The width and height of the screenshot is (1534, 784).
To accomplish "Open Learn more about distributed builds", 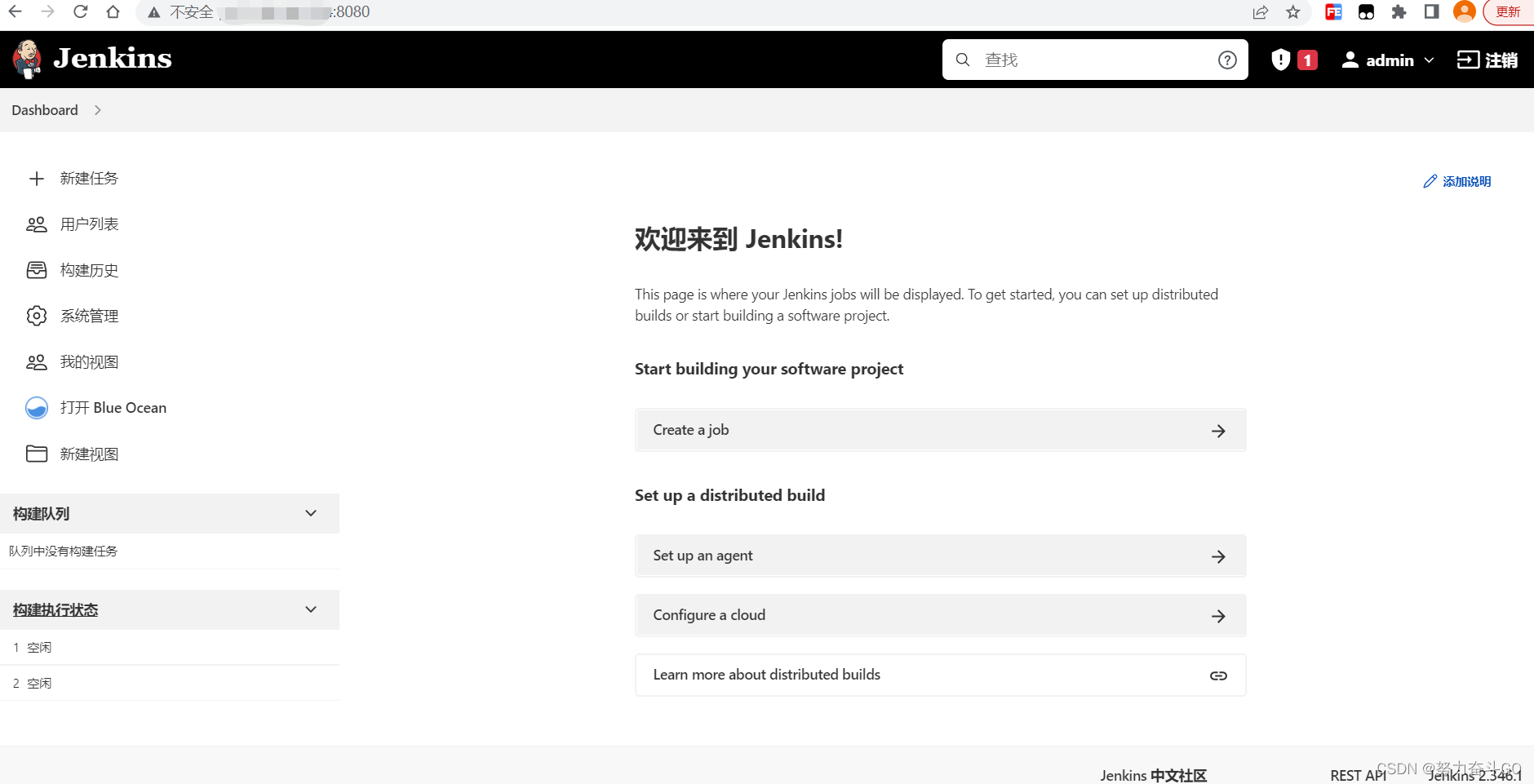I will point(940,675).
